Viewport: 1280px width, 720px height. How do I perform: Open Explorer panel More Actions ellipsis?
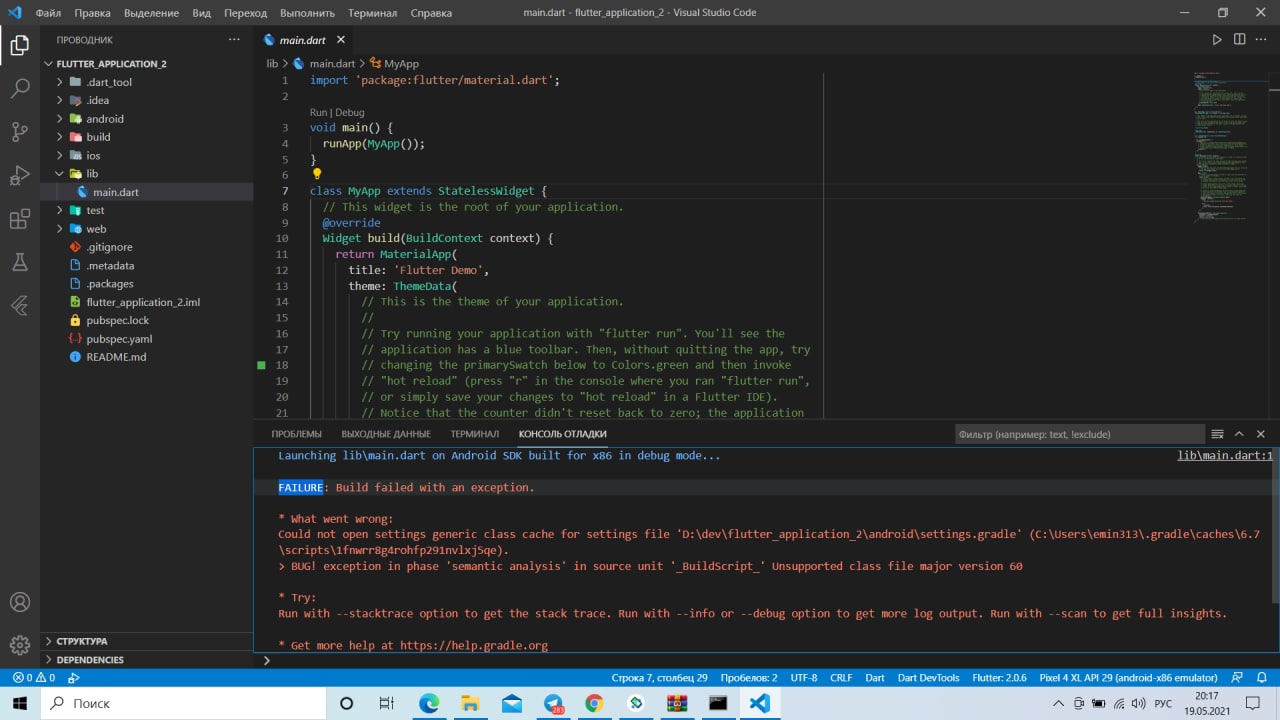234,40
